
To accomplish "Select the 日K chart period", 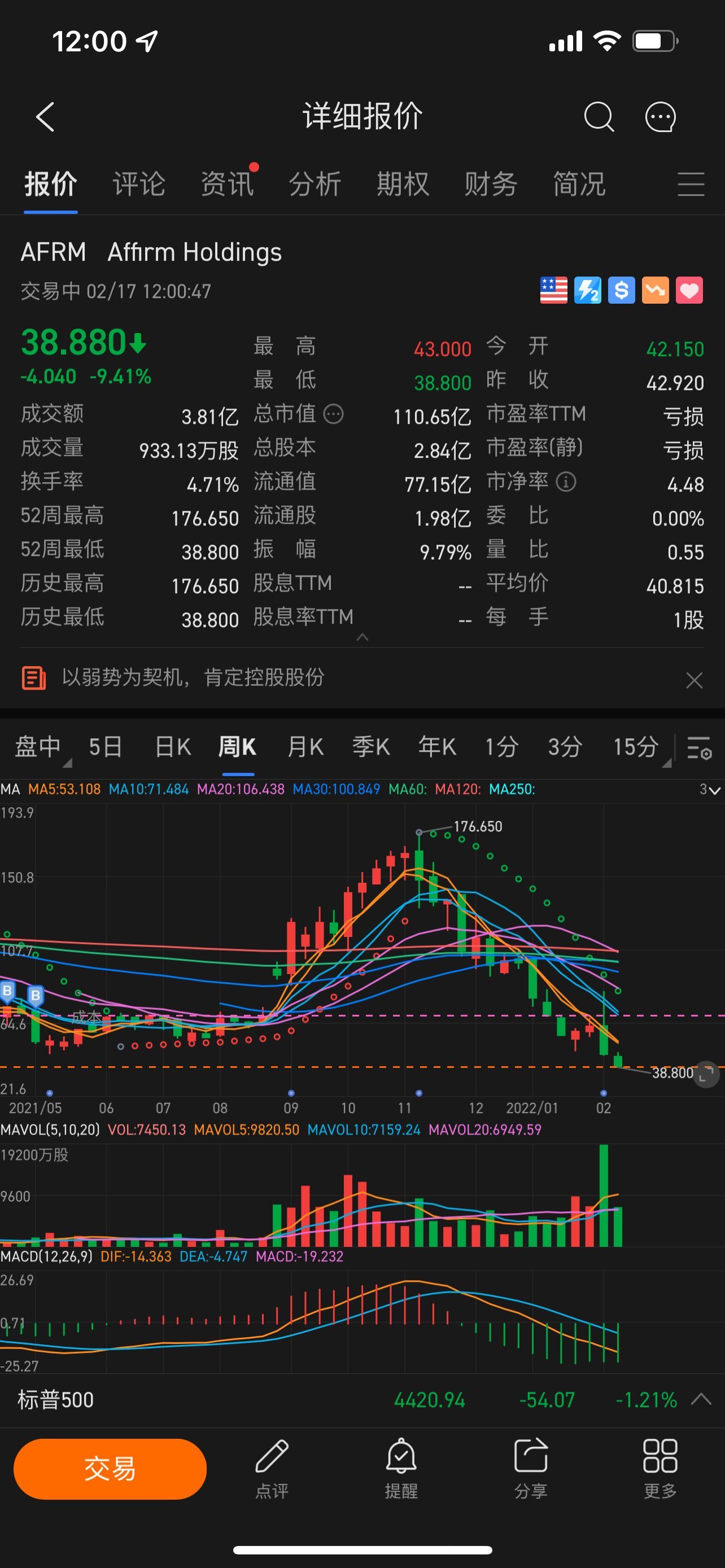I will pos(173,747).
